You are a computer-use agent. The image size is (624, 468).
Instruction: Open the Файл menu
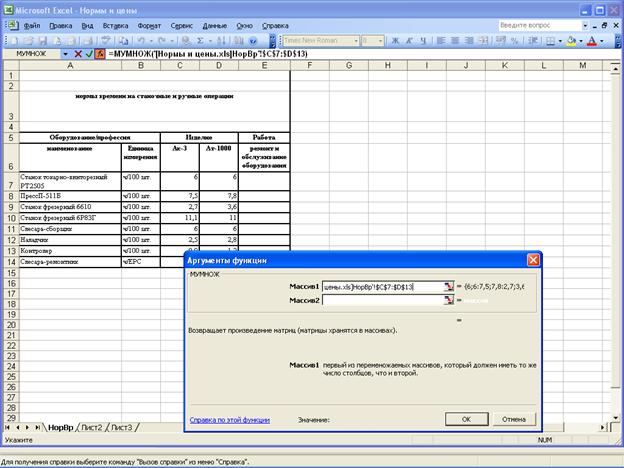coord(32,25)
